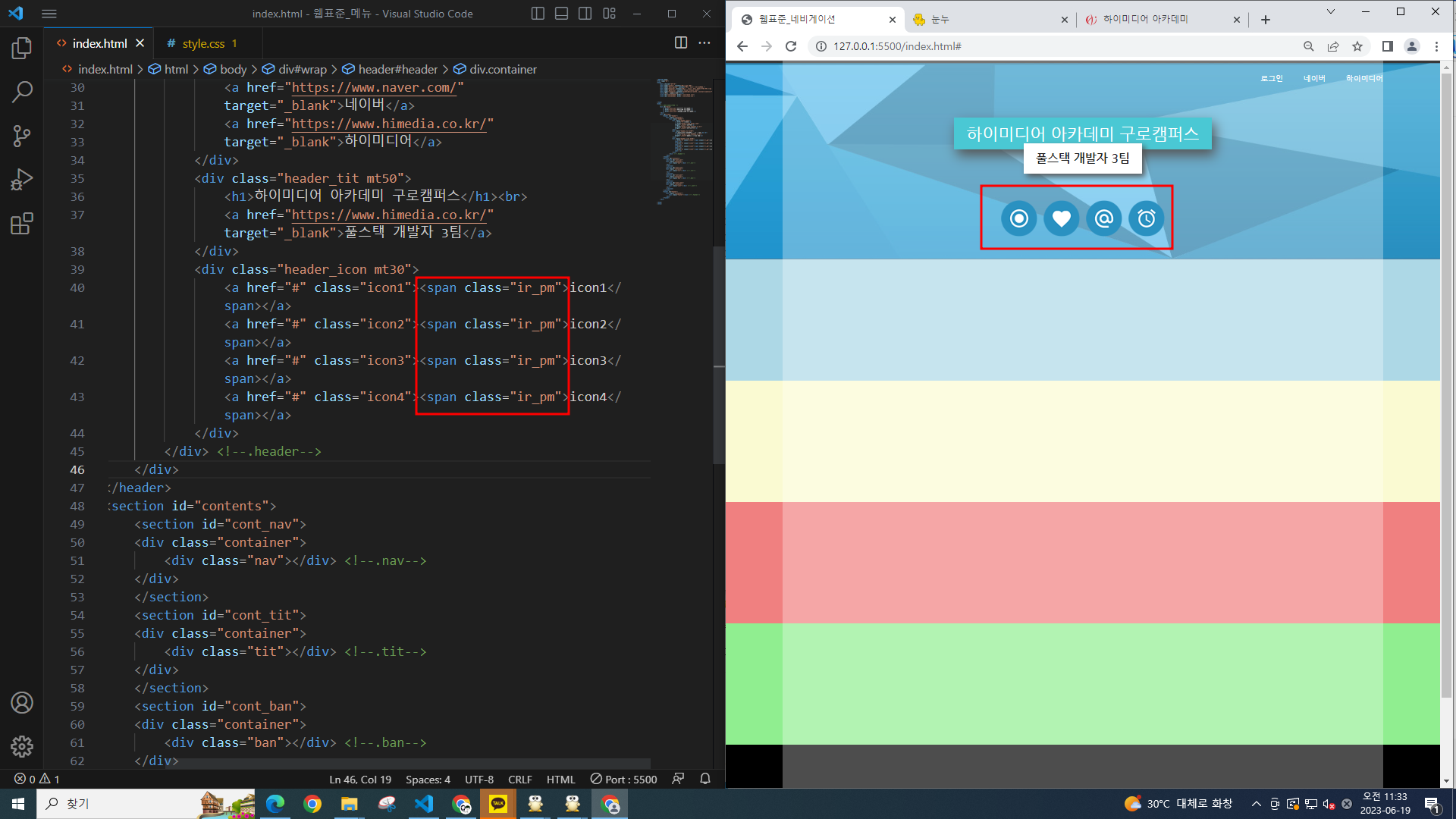The height and width of the screenshot is (819, 1456).
Task: Click the Port : 5500 status button
Action: click(623, 779)
